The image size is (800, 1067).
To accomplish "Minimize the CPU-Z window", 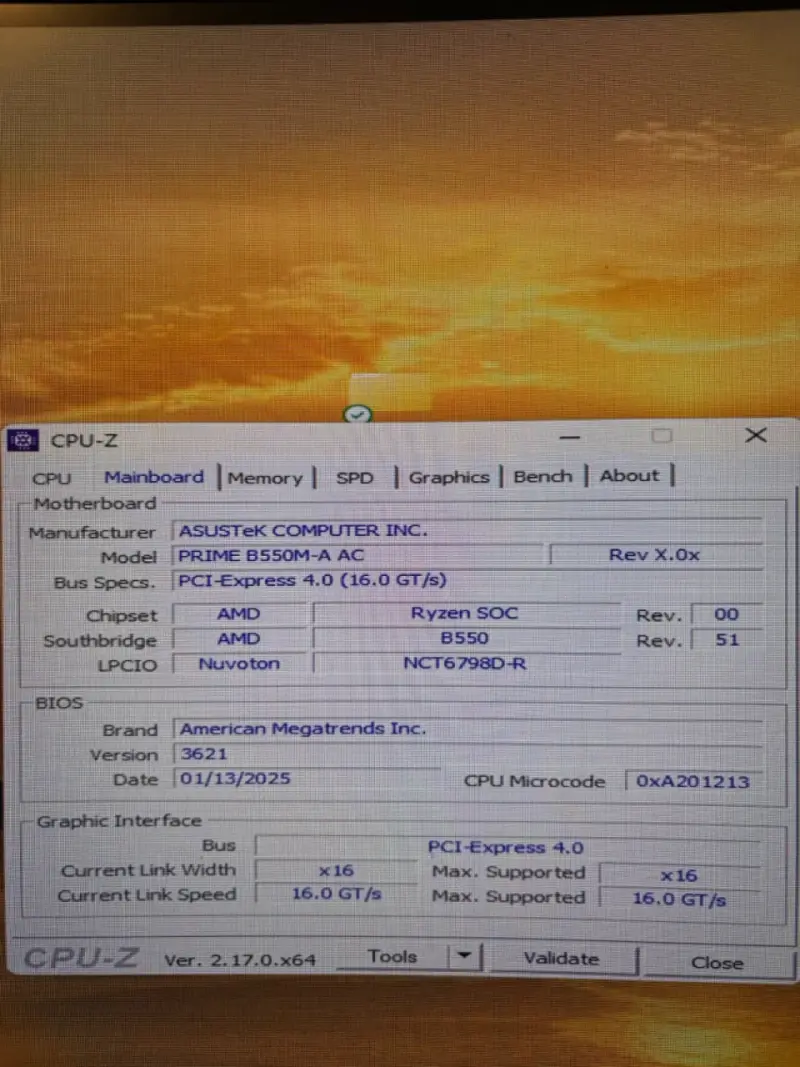I will pos(570,438).
